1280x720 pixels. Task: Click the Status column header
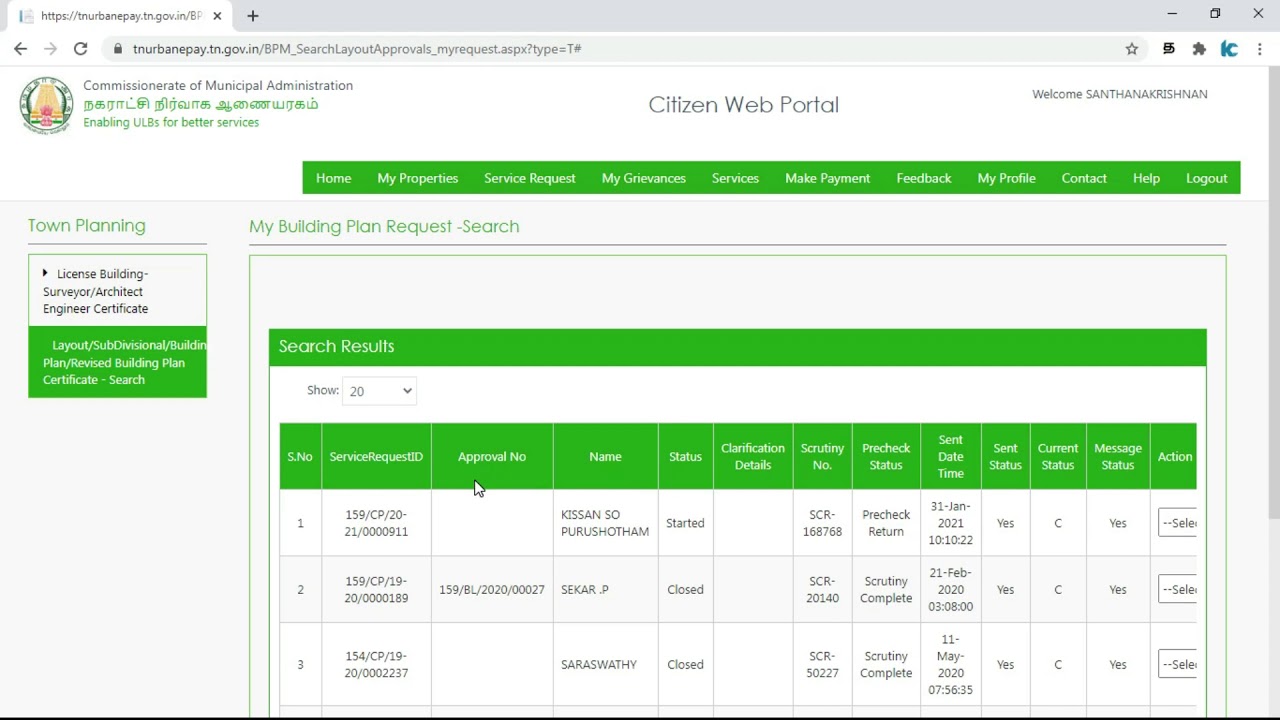pos(685,456)
